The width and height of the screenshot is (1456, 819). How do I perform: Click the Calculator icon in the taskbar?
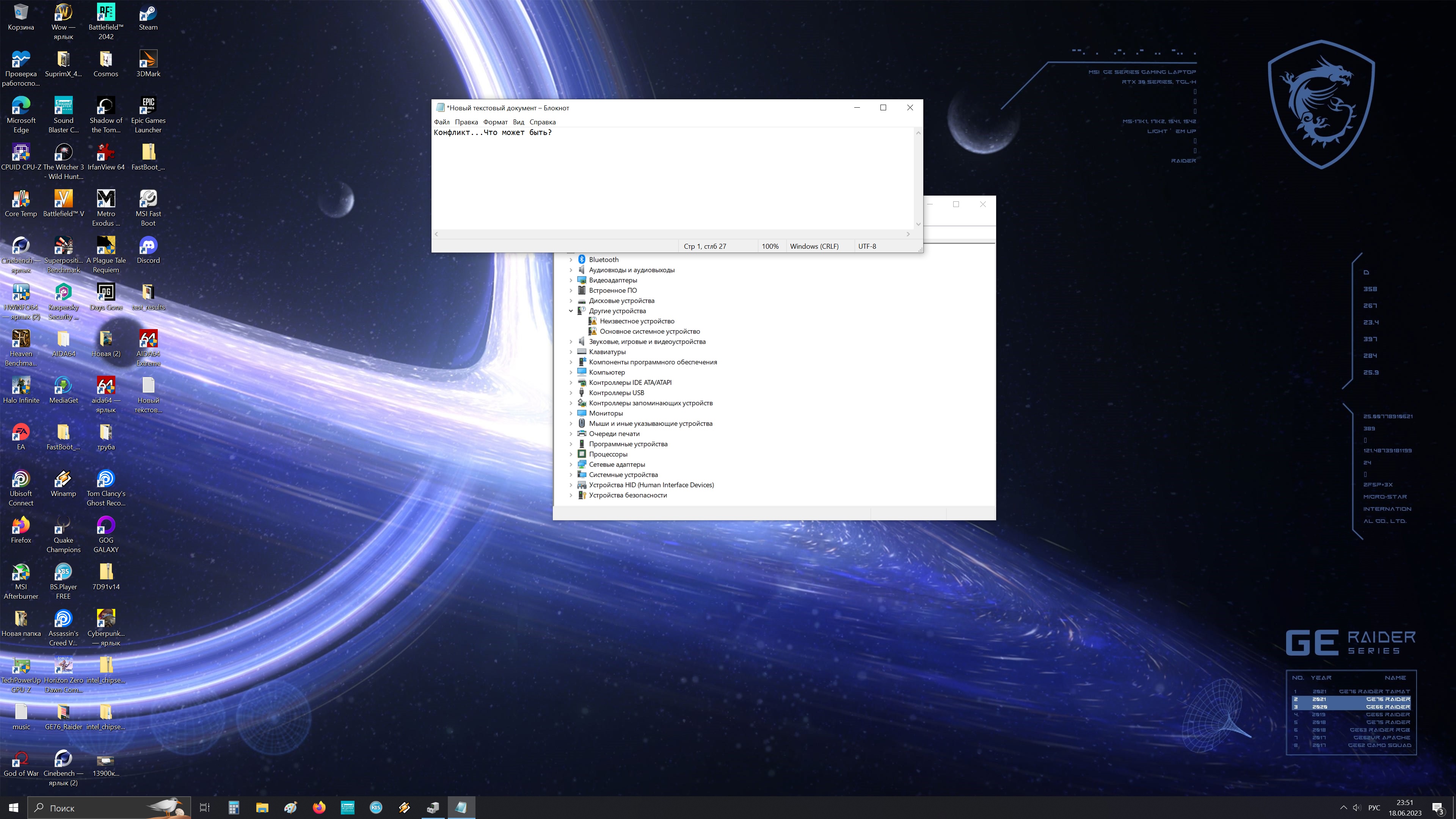tap(234, 808)
